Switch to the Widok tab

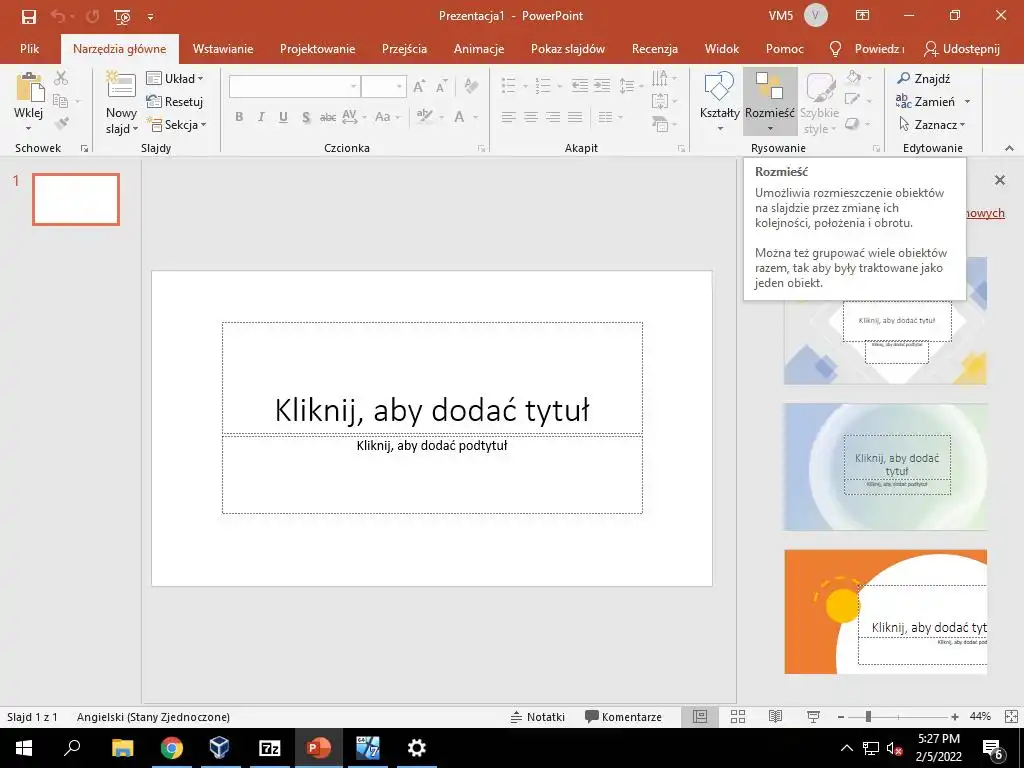pyautogui.click(x=722, y=49)
